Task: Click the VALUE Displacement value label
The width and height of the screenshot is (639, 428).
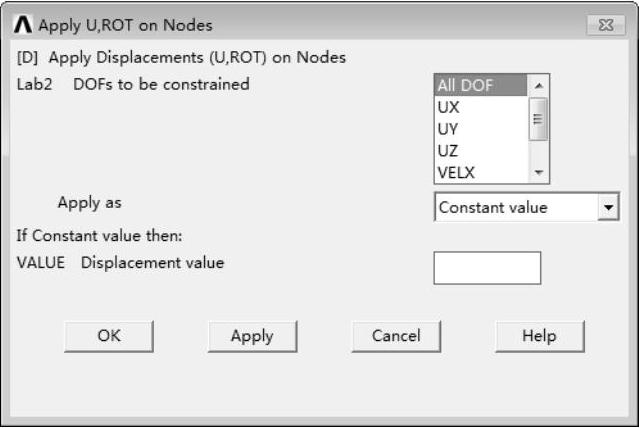Action: point(121,263)
